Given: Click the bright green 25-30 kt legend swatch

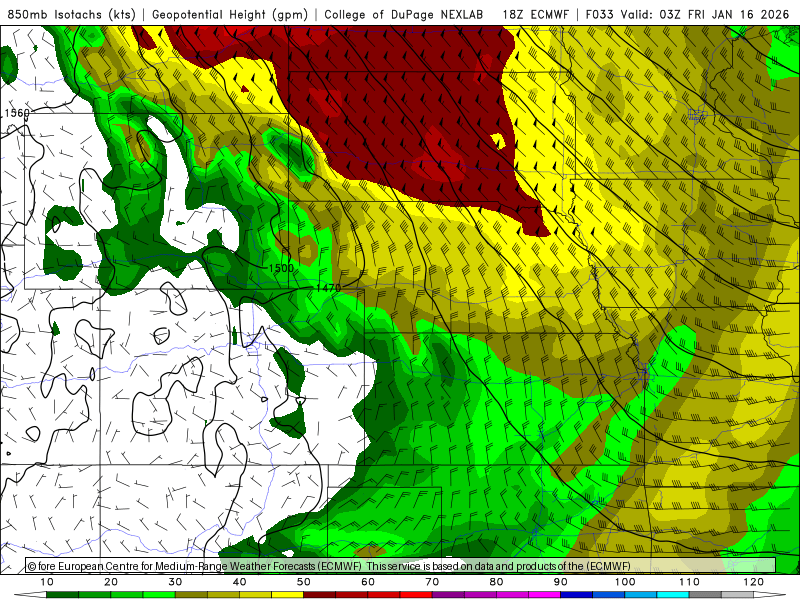Looking at the screenshot, I should tap(159, 595).
